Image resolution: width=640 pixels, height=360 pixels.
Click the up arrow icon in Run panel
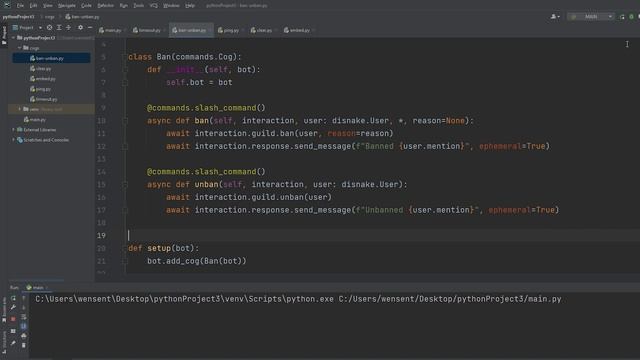tap(24, 299)
